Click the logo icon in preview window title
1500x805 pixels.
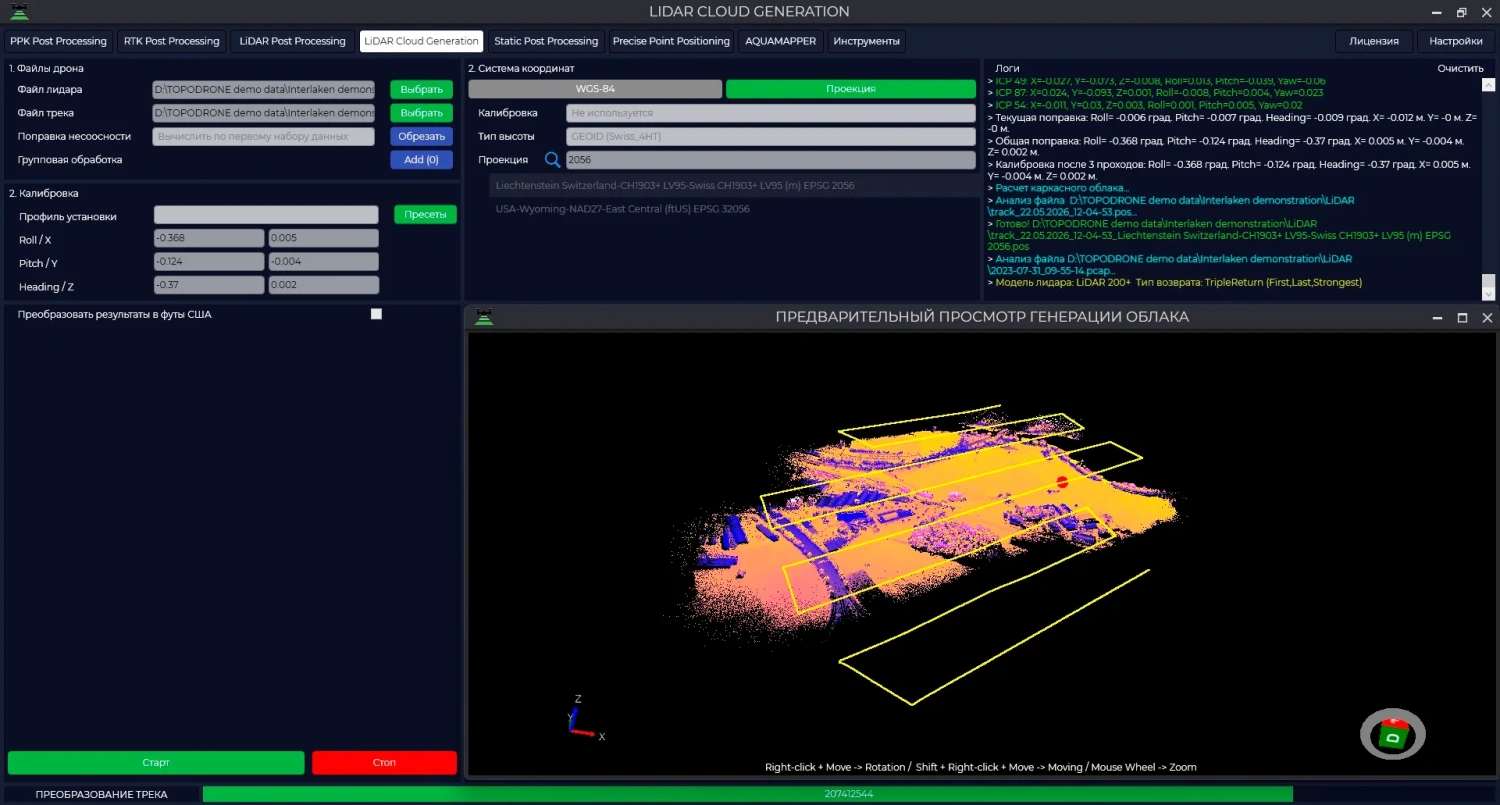[484, 317]
